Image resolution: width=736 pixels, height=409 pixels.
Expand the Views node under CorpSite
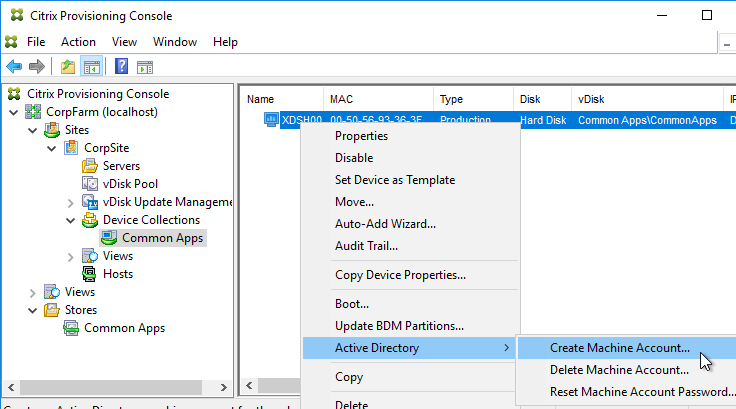pyautogui.click(x=70, y=257)
